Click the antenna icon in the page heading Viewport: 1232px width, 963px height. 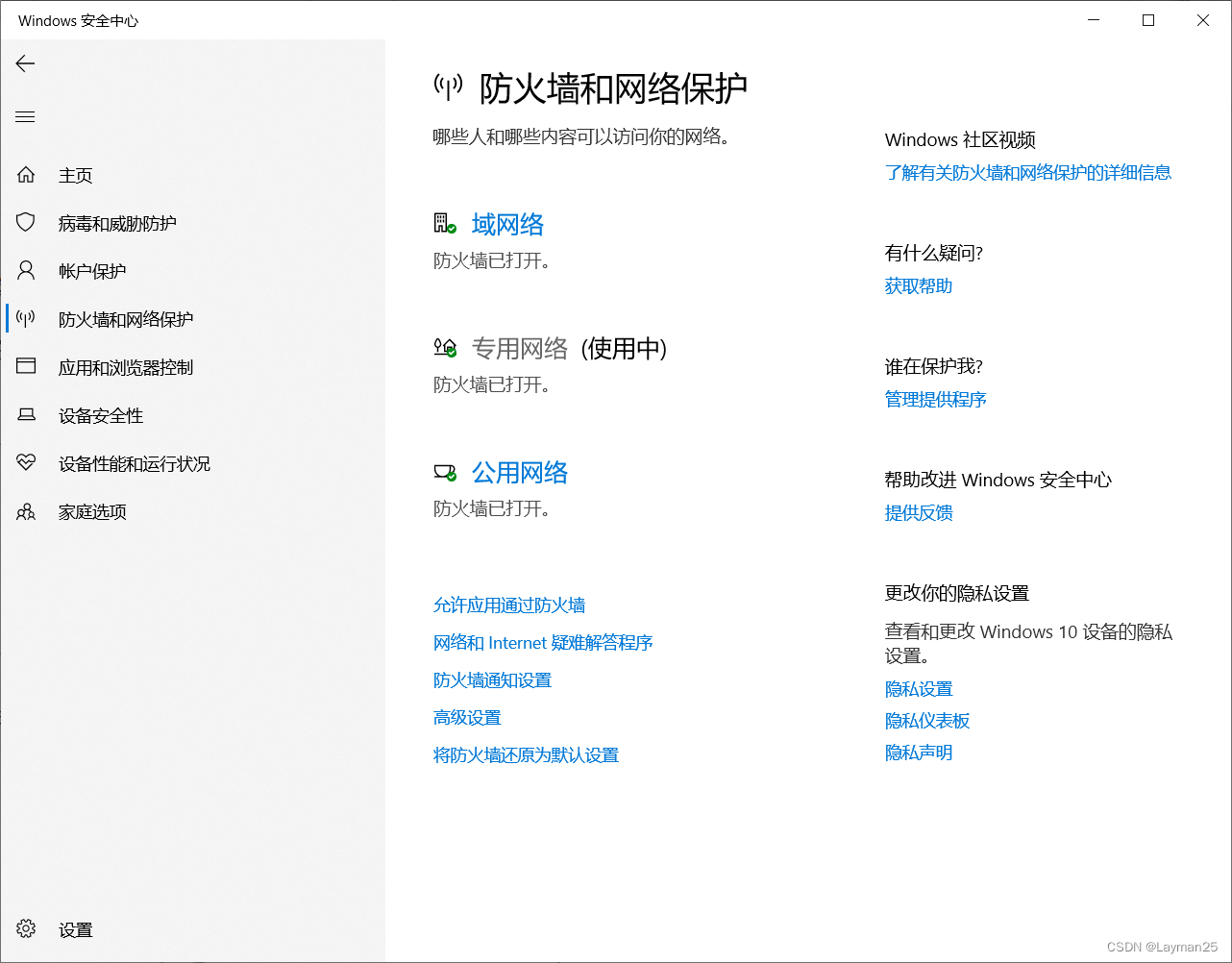(448, 87)
